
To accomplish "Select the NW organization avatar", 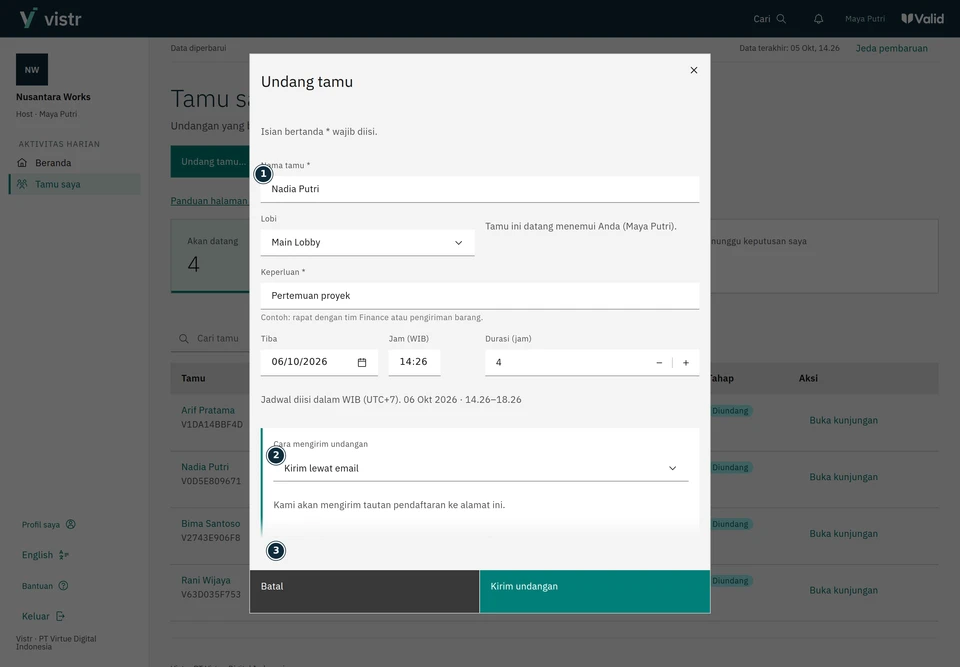I will tap(32, 70).
